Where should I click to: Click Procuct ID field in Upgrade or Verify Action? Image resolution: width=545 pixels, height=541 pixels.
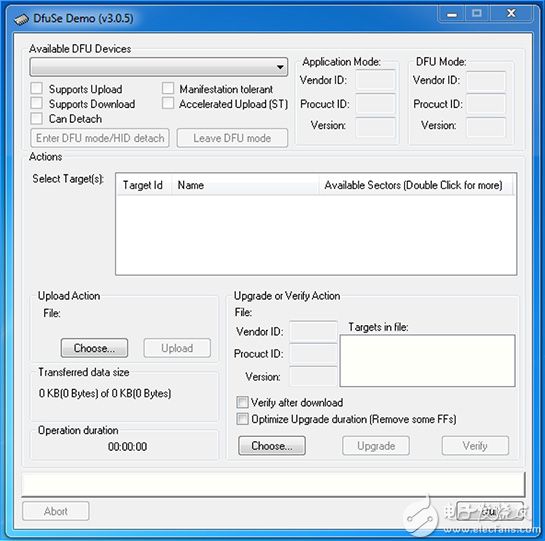pyautogui.click(x=313, y=354)
